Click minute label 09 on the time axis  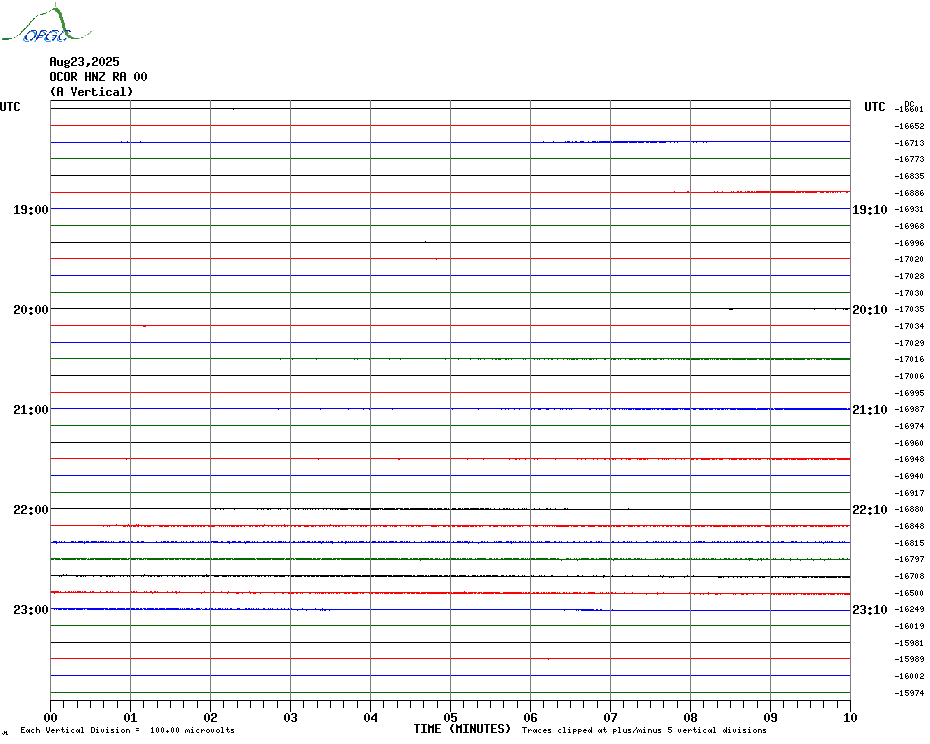point(770,717)
